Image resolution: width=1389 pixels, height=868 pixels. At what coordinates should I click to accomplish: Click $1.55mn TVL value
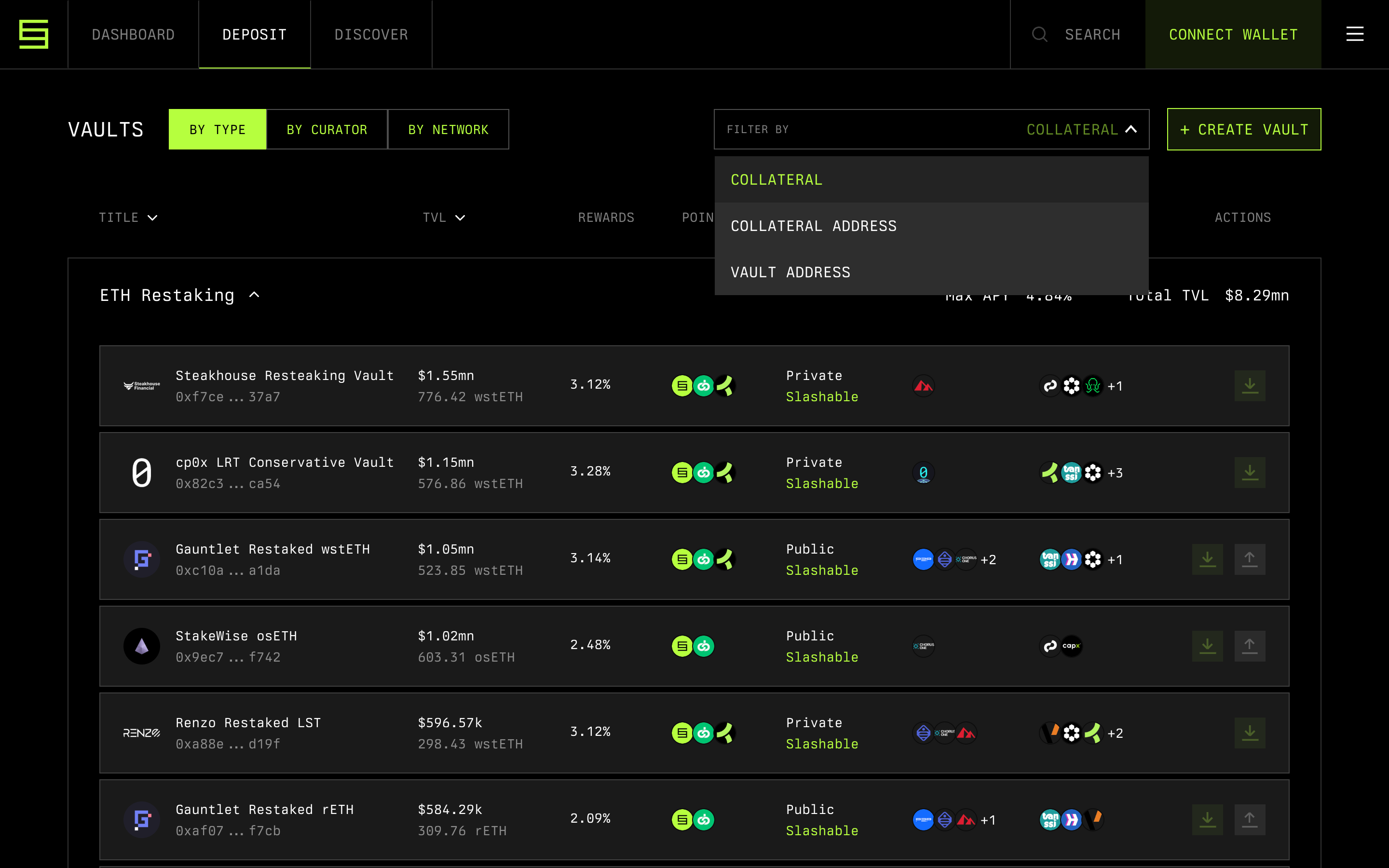coord(446,376)
